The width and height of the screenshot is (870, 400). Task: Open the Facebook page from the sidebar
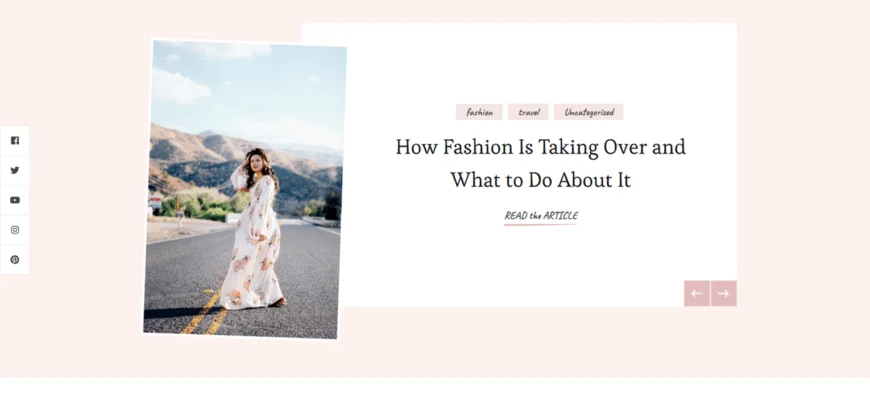coord(15,141)
